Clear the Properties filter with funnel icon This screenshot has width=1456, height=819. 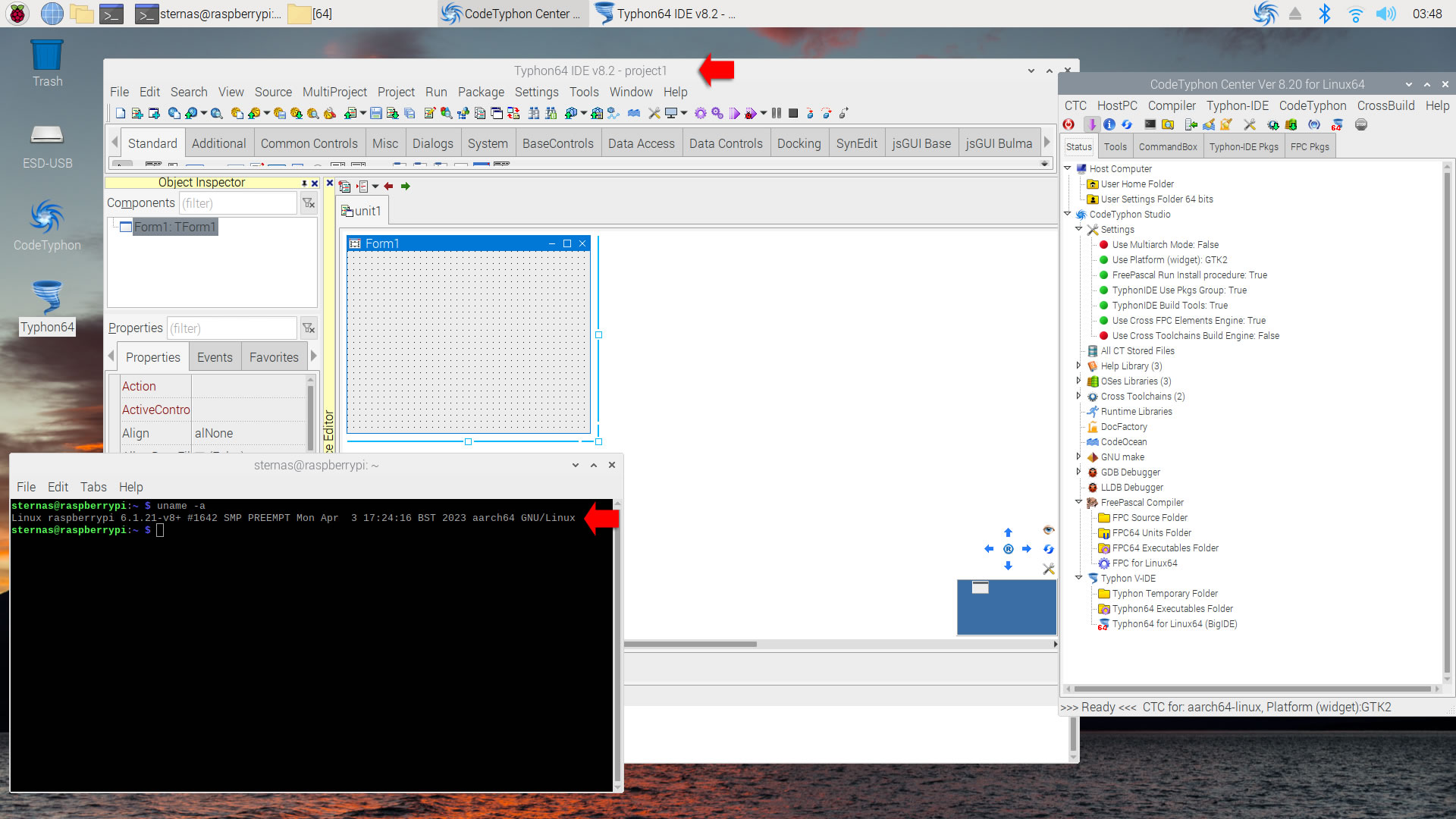(x=309, y=328)
